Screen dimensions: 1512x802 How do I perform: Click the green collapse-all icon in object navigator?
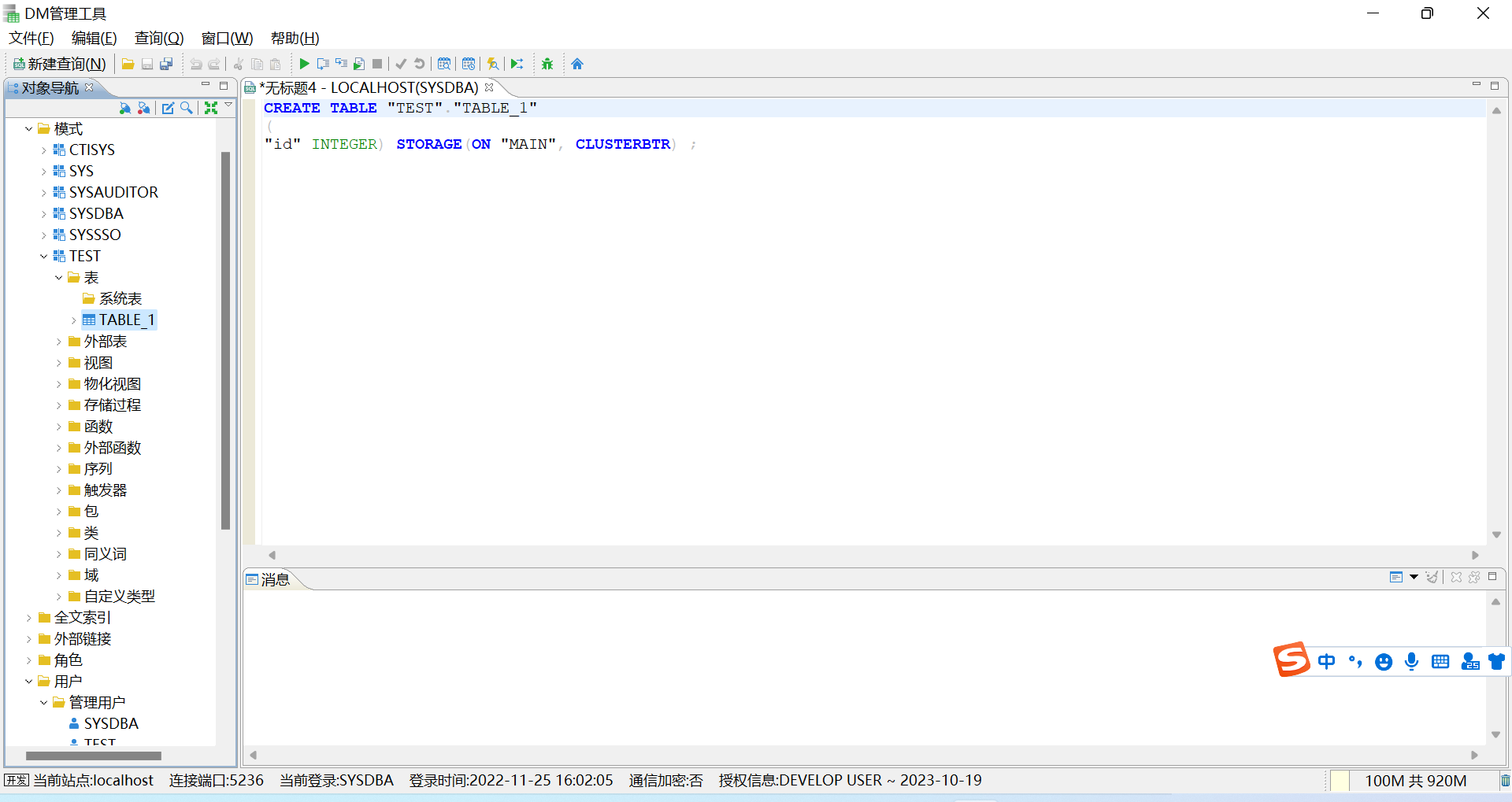[x=211, y=108]
